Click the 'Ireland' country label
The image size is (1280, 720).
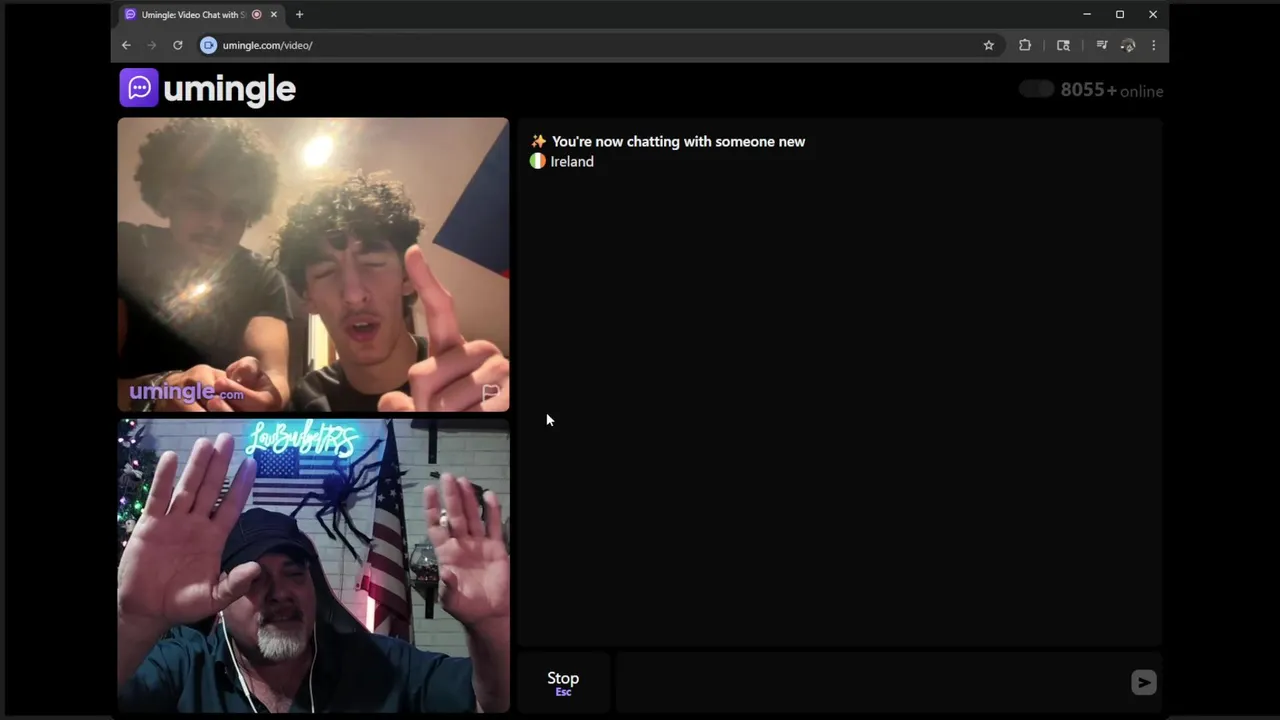pyautogui.click(x=572, y=161)
